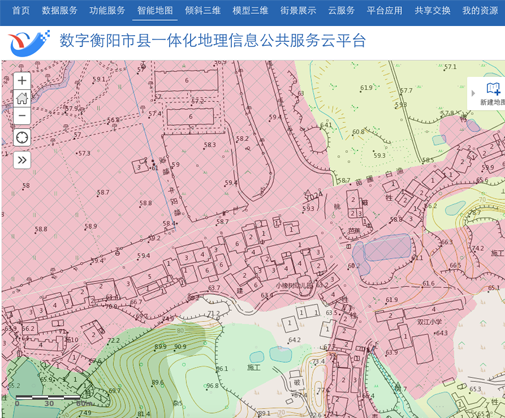
Task: Zoom out with the minus button
Action: click(x=22, y=116)
